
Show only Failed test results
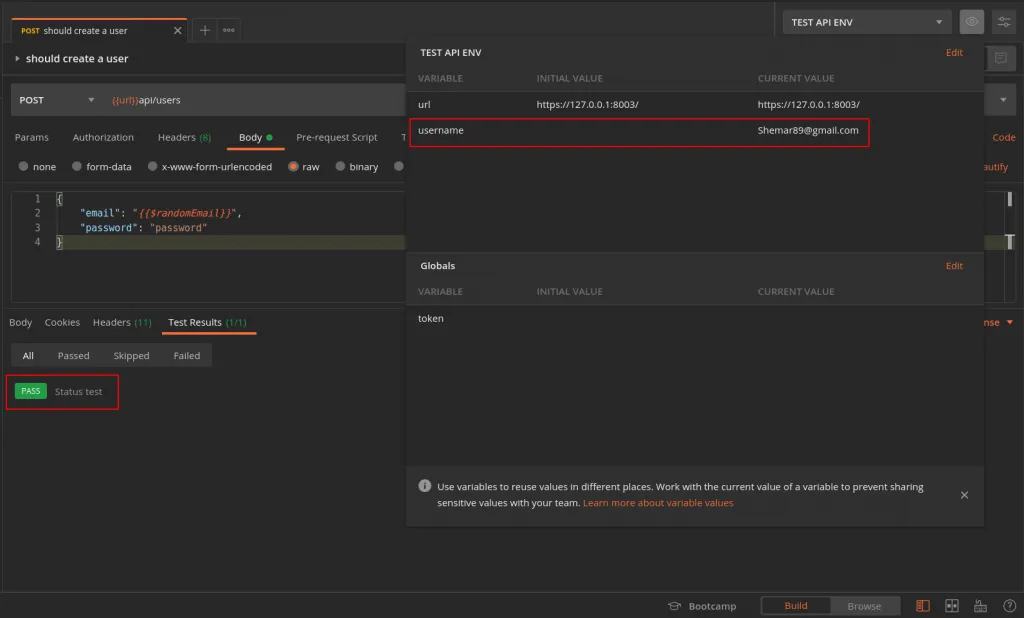[x=186, y=355]
